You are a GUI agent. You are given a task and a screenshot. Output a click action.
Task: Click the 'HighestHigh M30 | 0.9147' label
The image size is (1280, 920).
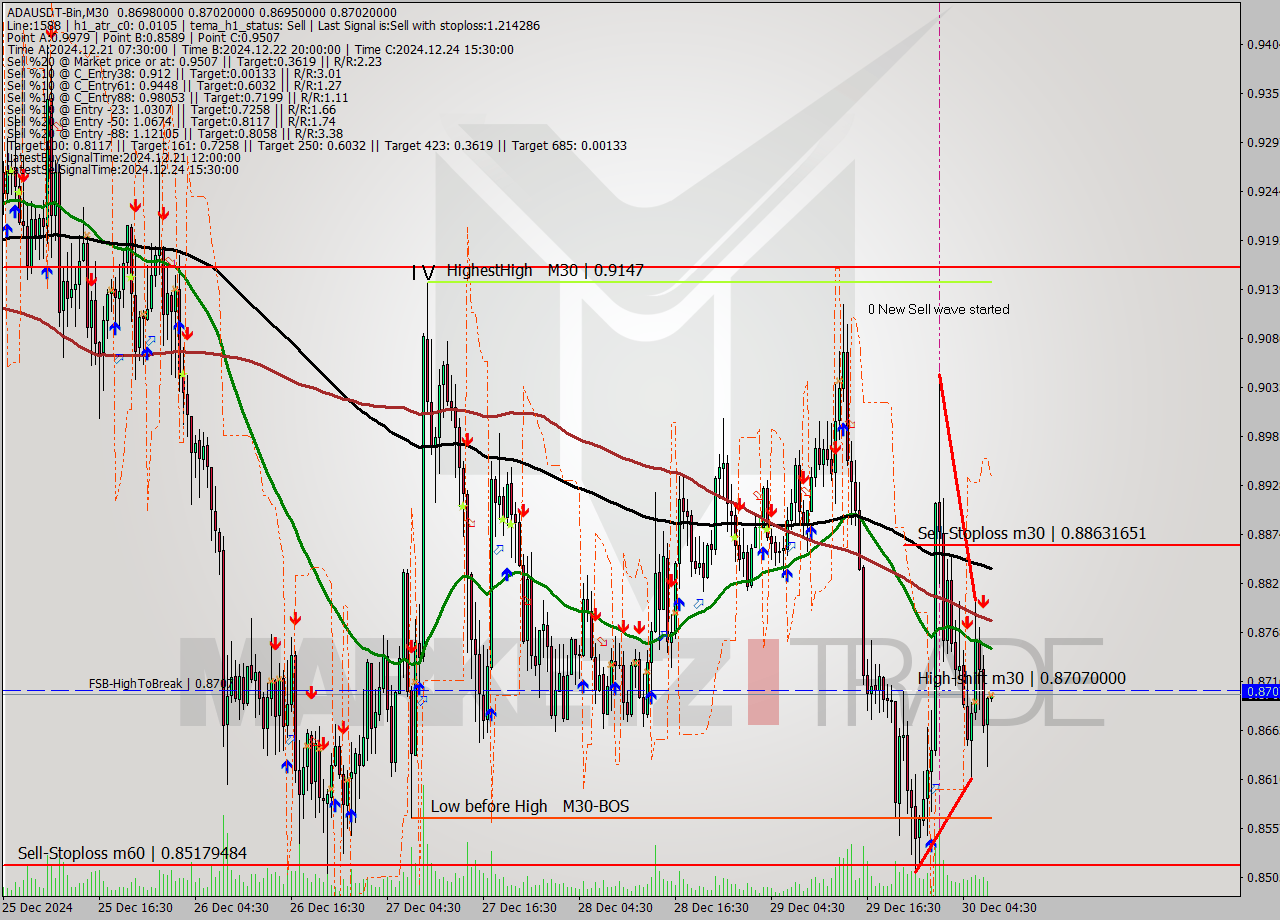[x=545, y=270]
